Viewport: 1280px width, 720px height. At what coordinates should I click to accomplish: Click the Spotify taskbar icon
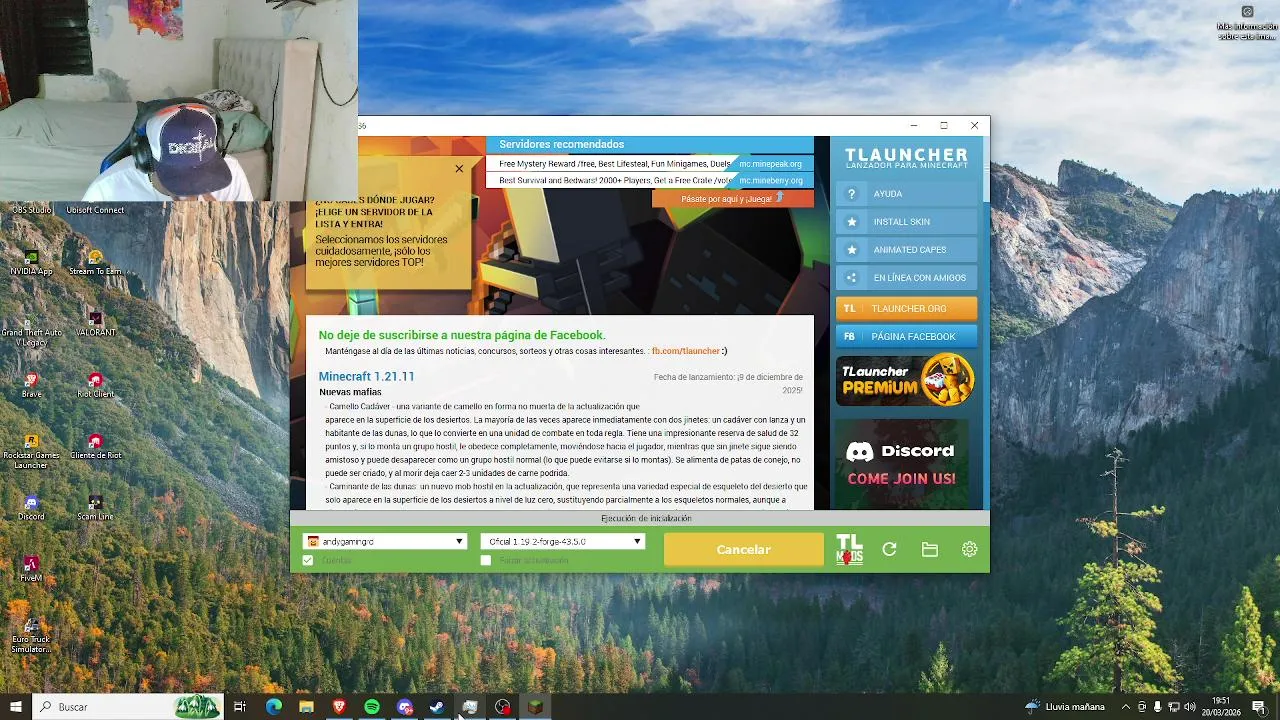coord(372,707)
